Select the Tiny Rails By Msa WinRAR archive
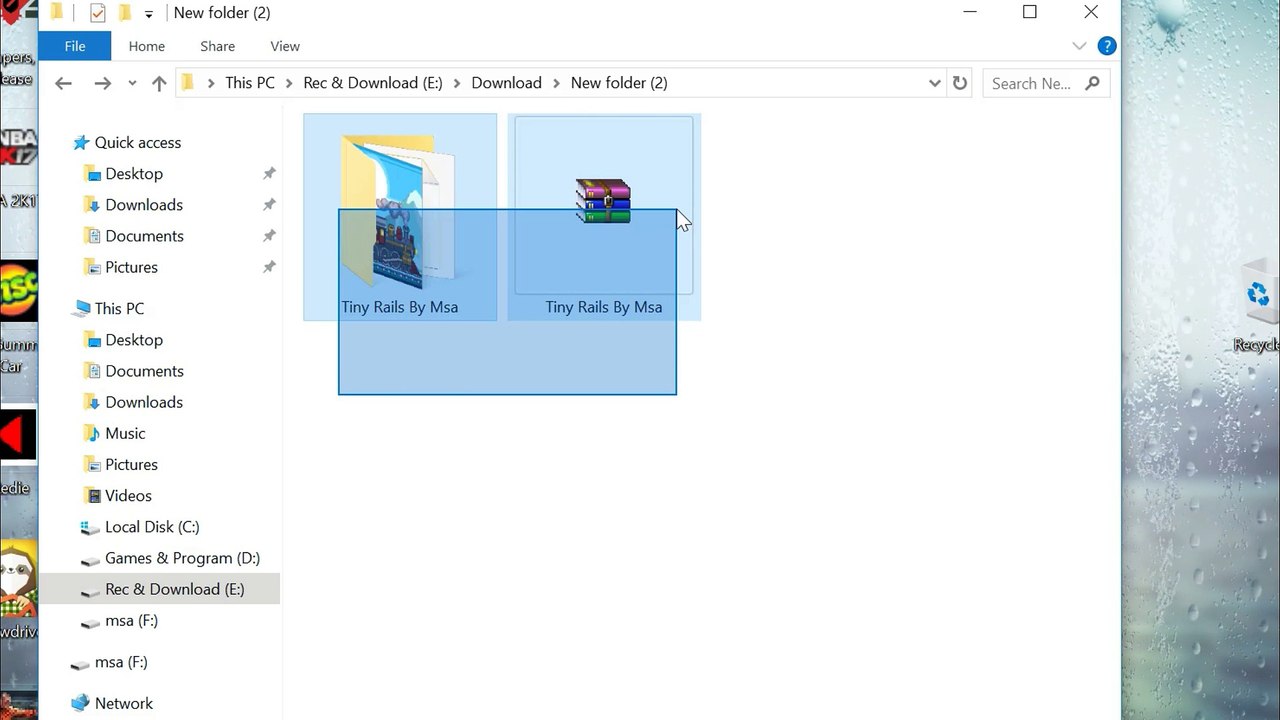Screen dimensions: 1280x720 click(x=604, y=217)
